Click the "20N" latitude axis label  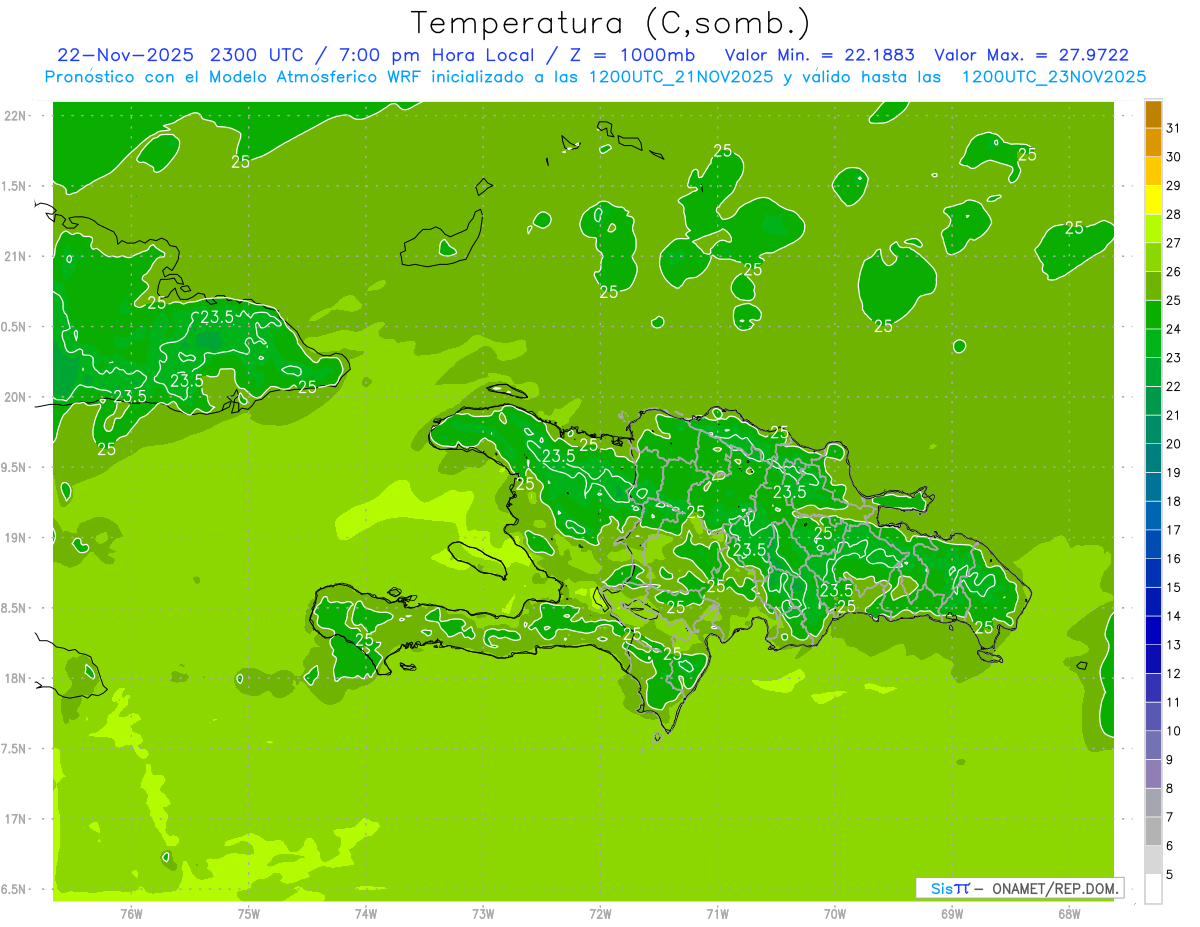click(17, 397)
